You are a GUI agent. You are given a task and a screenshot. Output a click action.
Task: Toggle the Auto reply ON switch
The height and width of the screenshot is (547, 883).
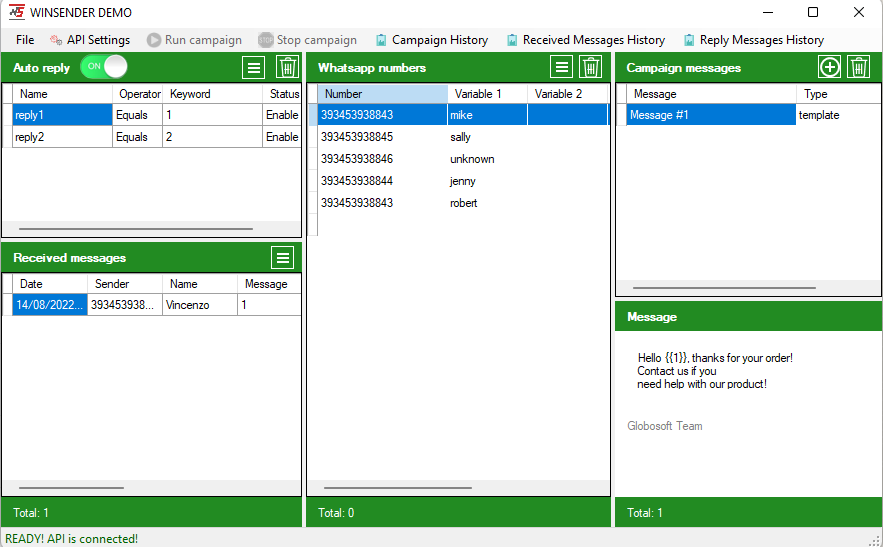click(x=104, y=67)
